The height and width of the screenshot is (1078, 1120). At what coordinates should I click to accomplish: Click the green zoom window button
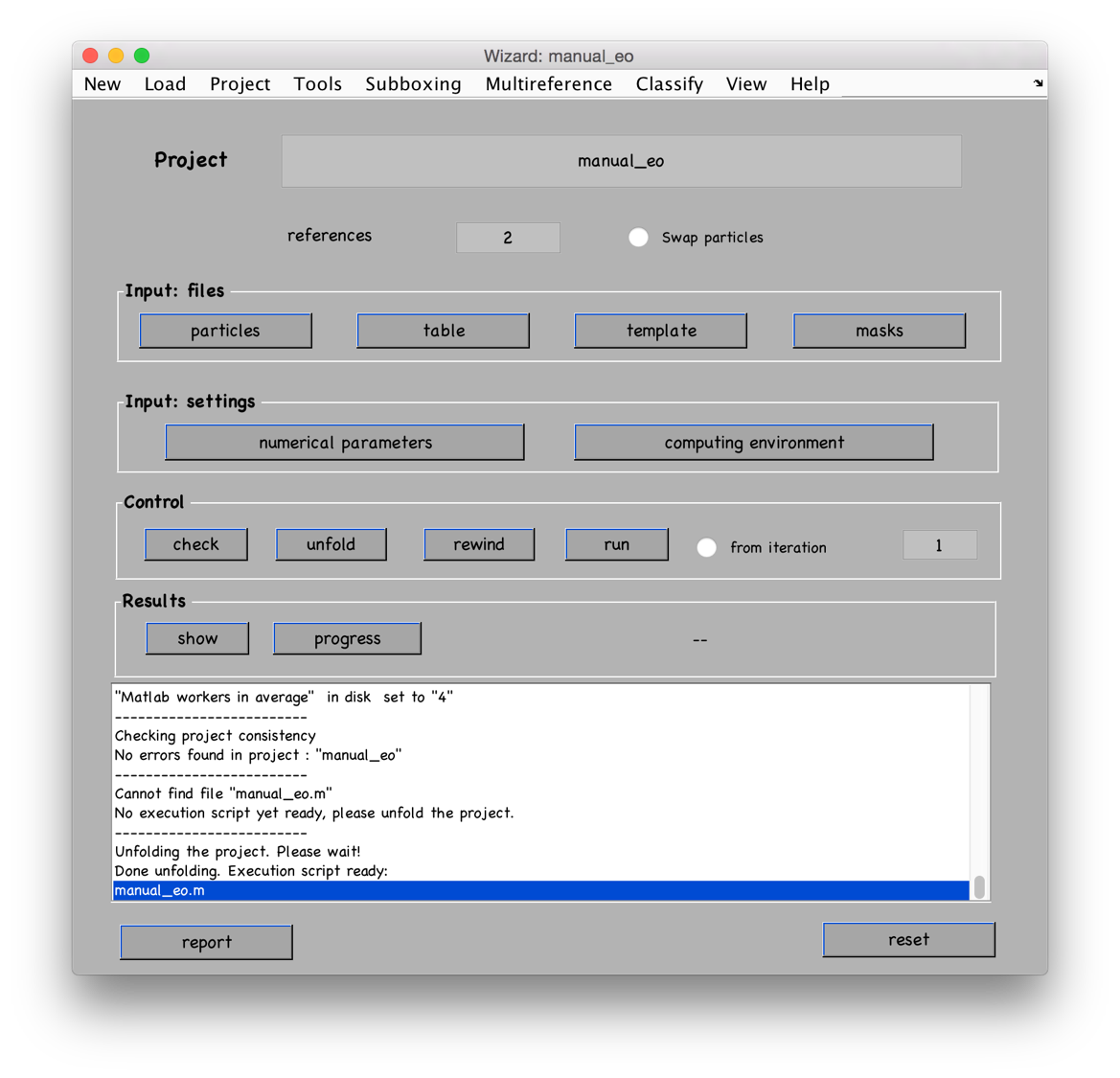(x=142, y=55)
